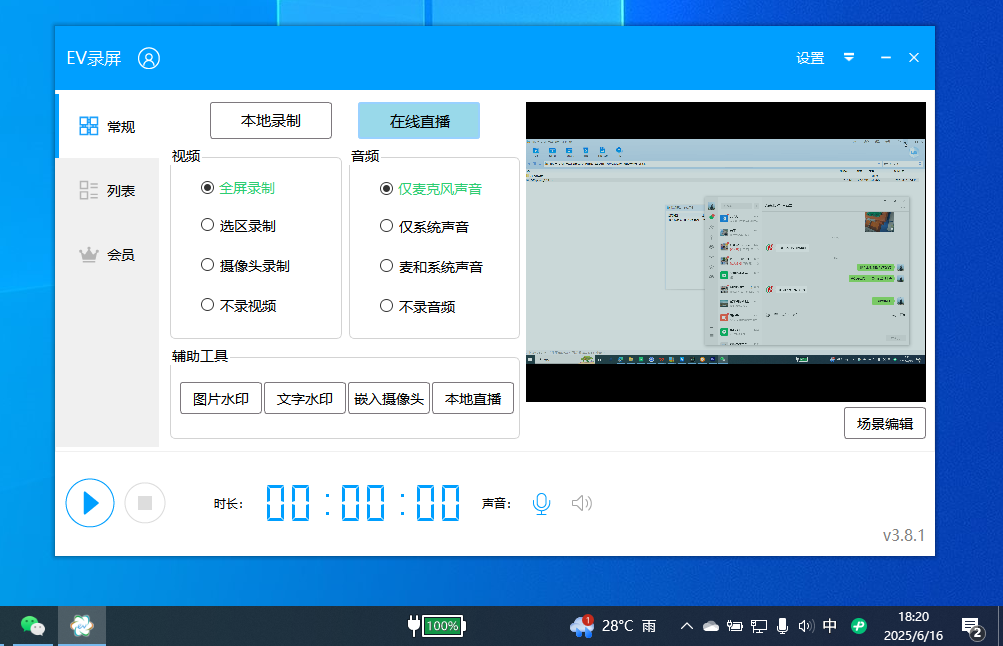Choose 摄像头录制 video option

point(245,265)
